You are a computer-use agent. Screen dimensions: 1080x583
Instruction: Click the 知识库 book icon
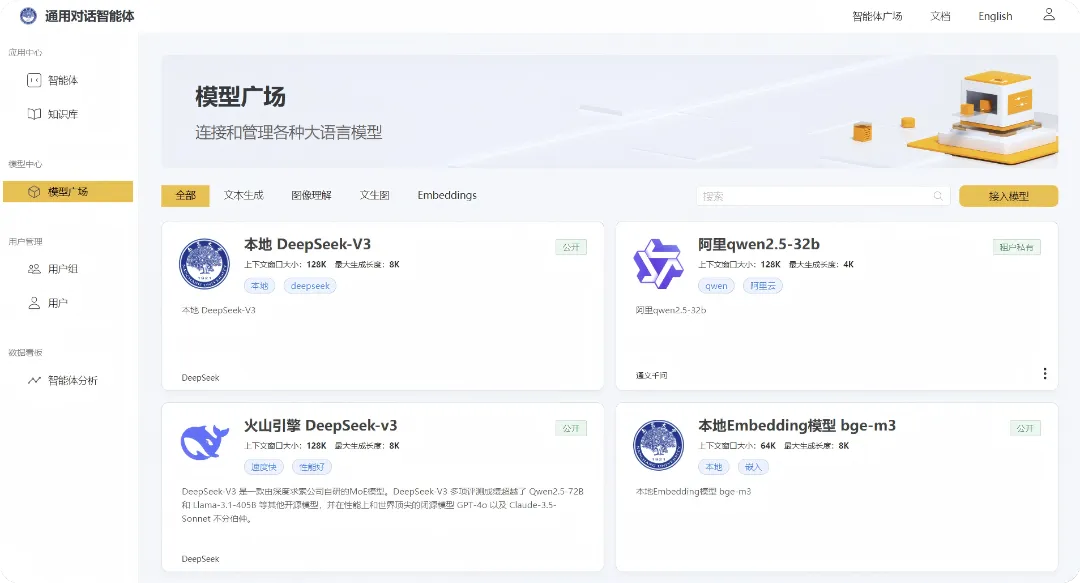34,114
